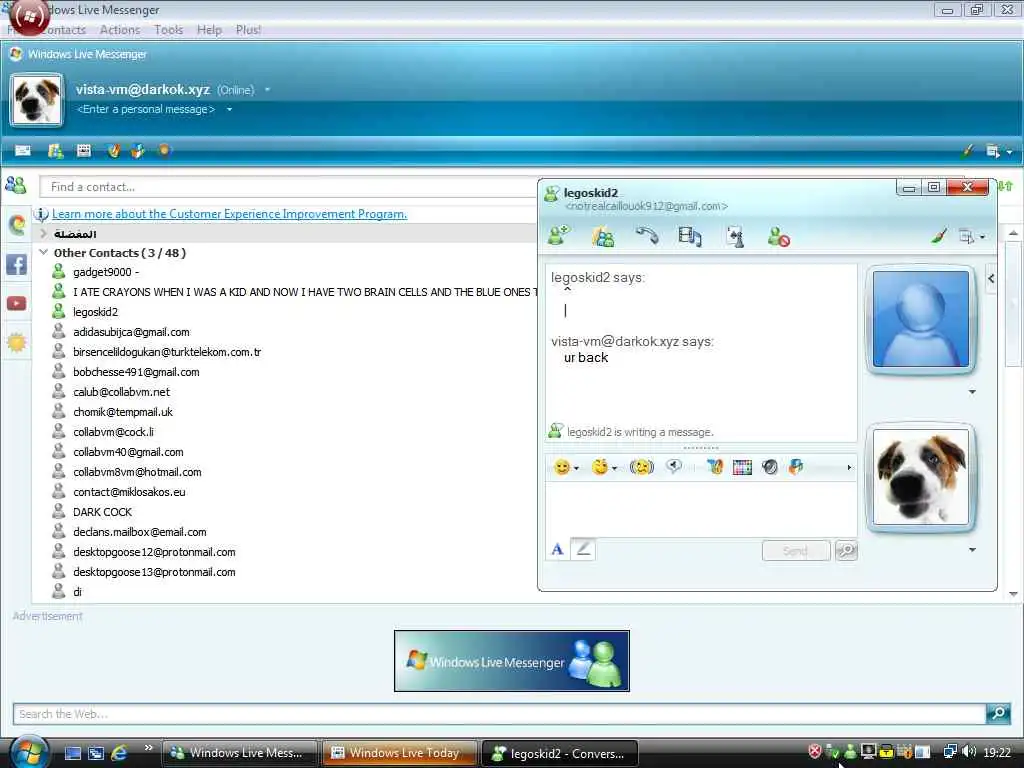This screenshot has height=768, width=1024.
Task: Switch to handwriting input mode
Action: point(583,549)
